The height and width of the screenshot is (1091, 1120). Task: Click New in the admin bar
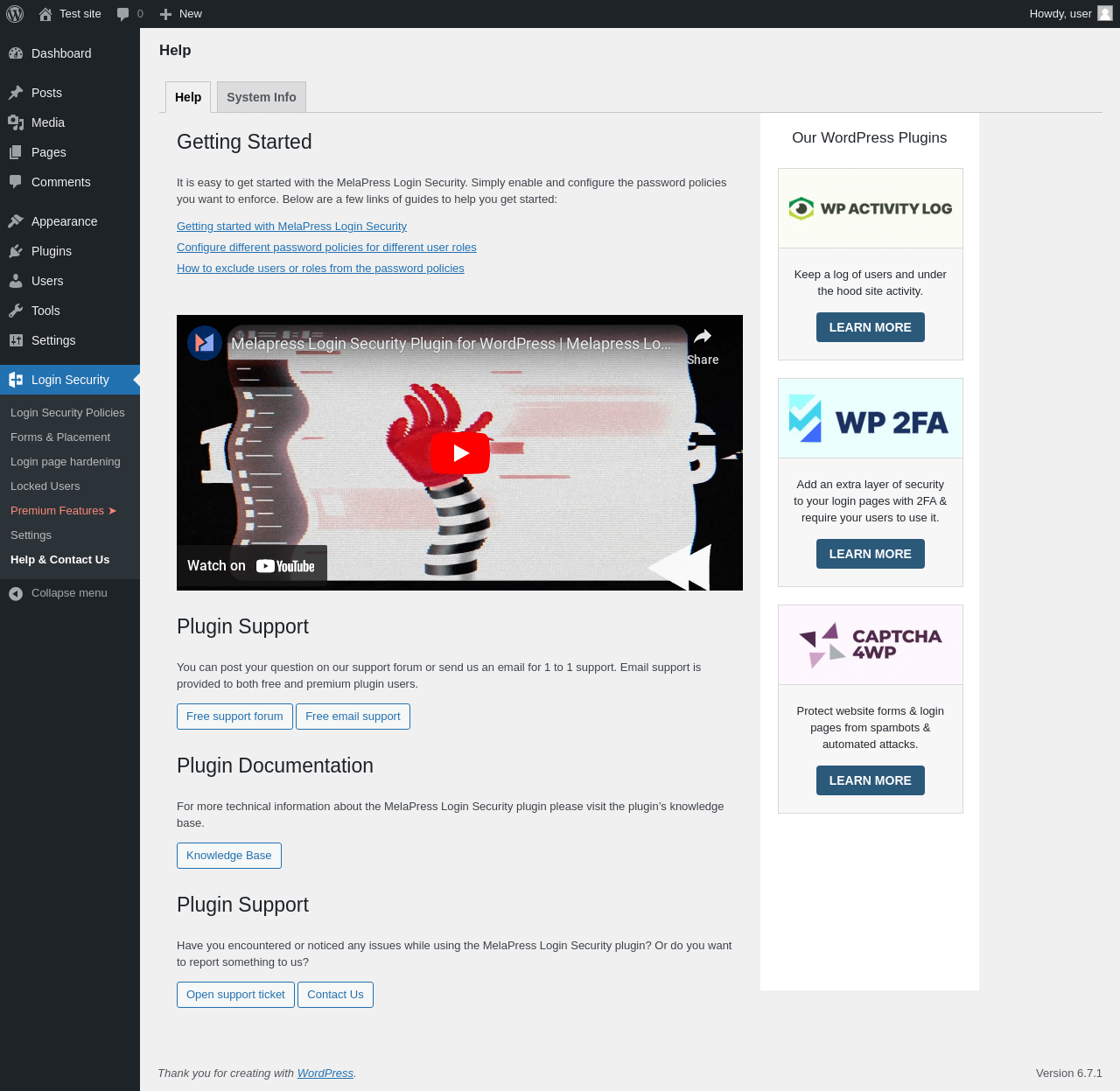191,14
